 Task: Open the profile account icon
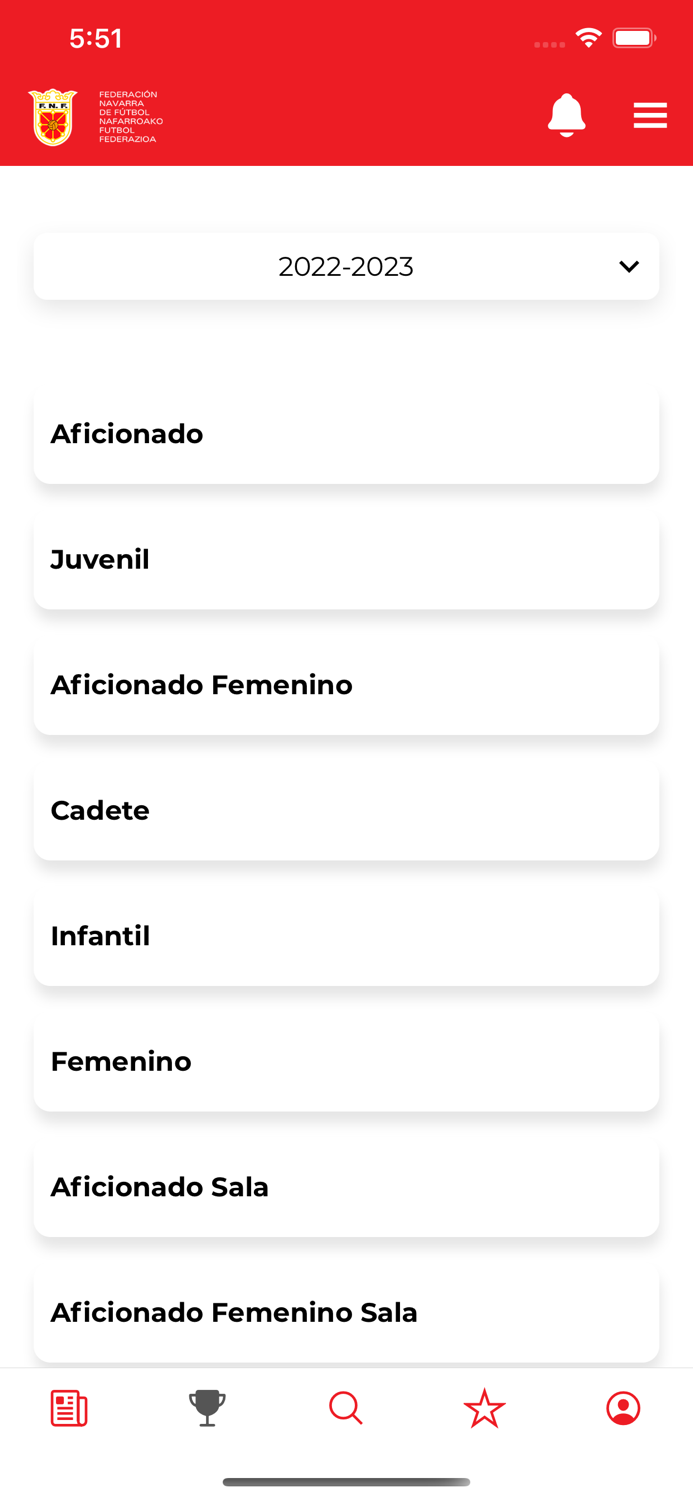(x=623, y=1408)
